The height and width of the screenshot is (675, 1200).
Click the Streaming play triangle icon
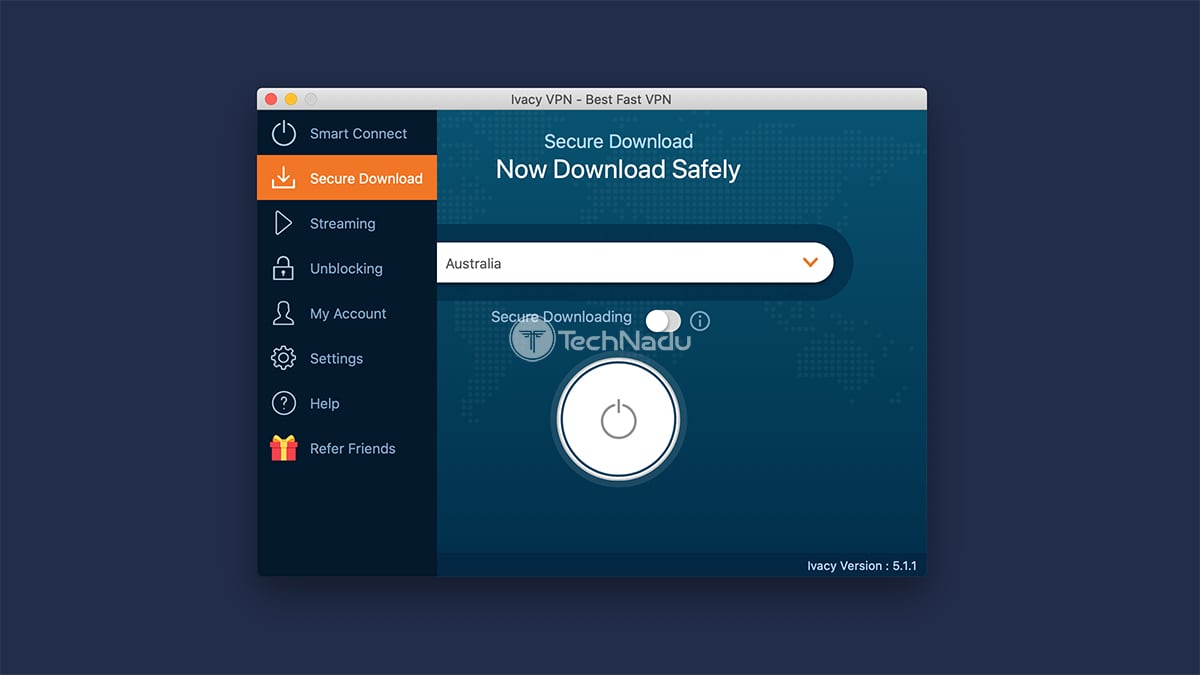tap(284, 223)
